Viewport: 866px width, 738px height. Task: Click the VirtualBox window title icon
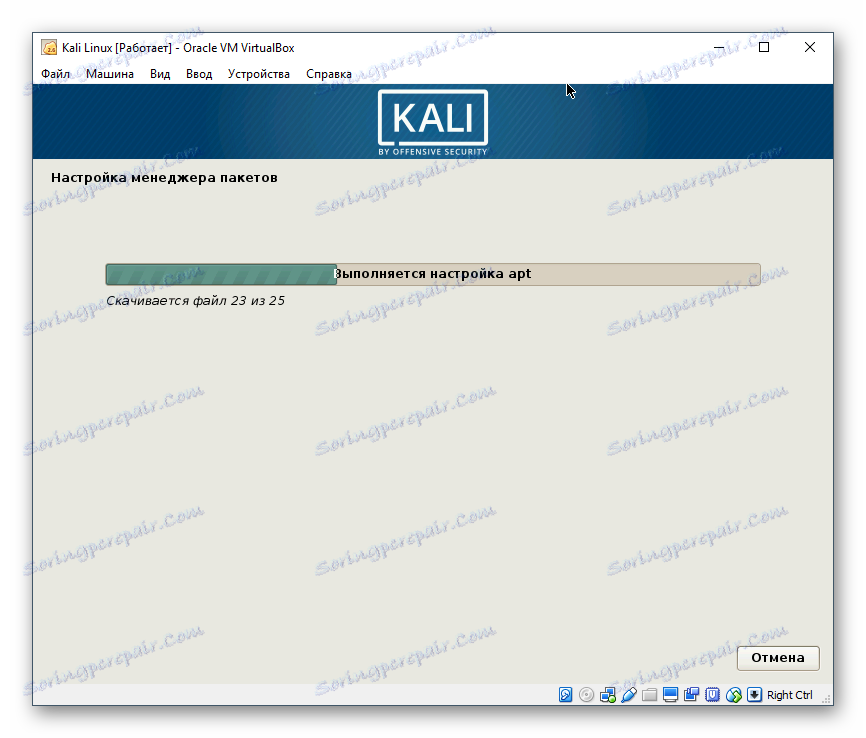(49, 48)
